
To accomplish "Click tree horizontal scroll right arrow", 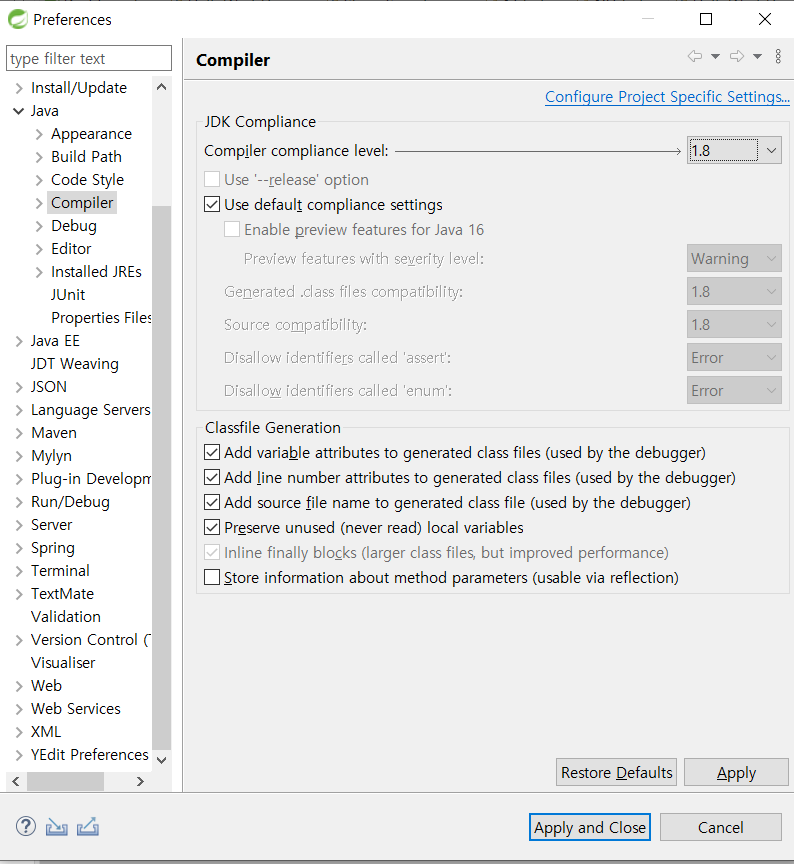I will click(x=141, y=781).
